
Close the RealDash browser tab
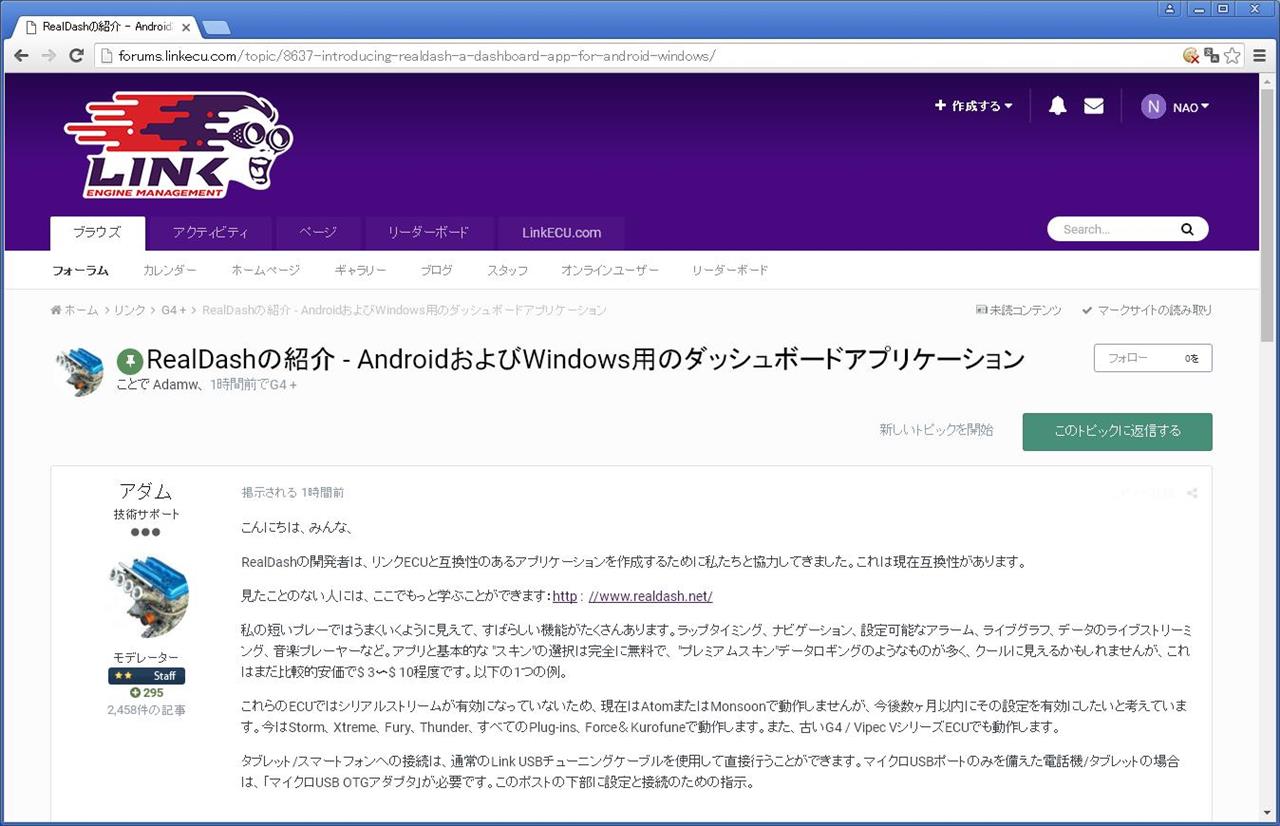tap(185, 28)
